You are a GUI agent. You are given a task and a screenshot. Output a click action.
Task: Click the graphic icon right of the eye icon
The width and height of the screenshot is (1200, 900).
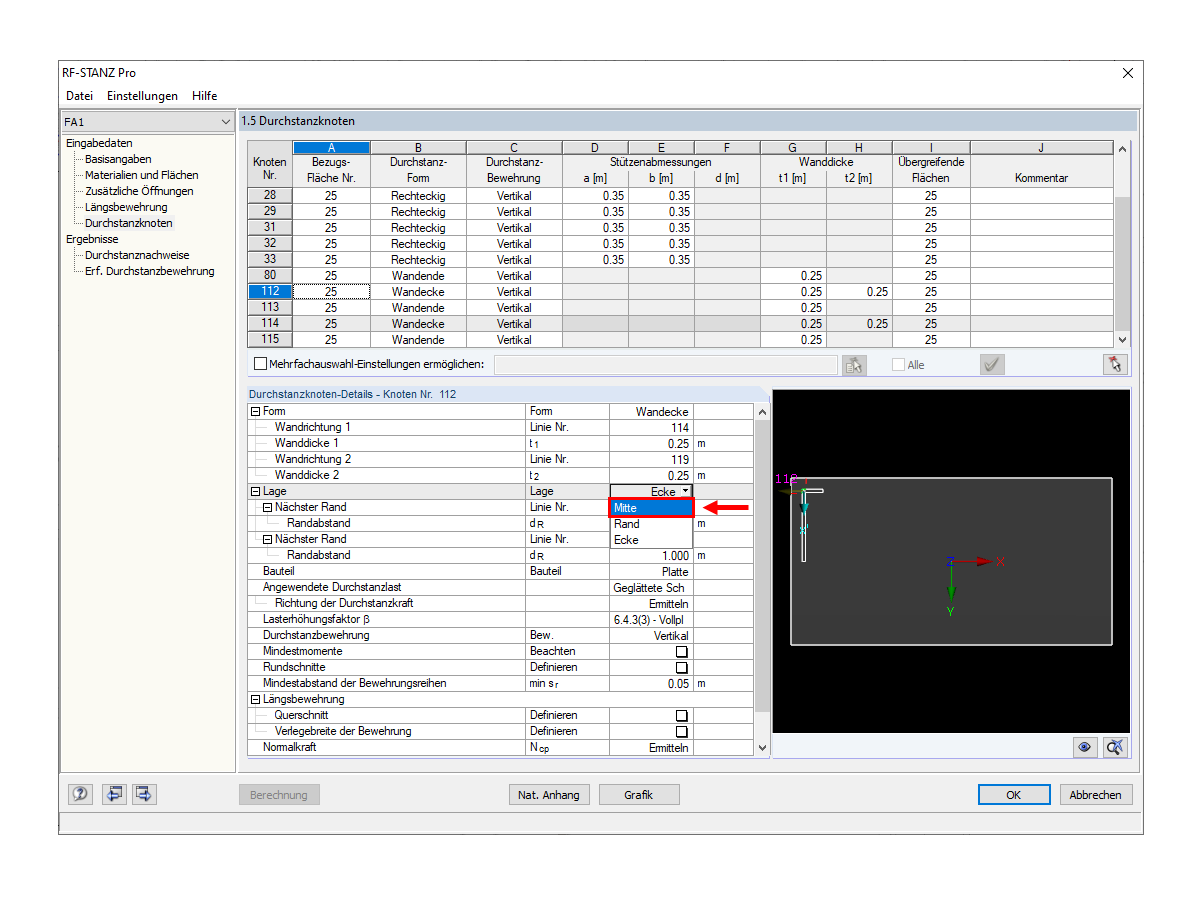pyautogui.click(x=1117, y=747)
